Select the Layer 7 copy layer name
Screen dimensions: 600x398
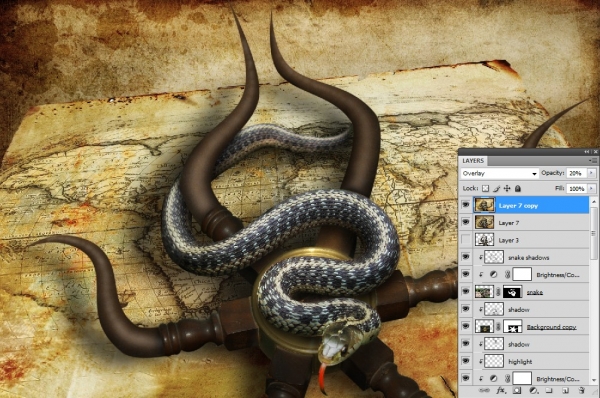[518, 206]
